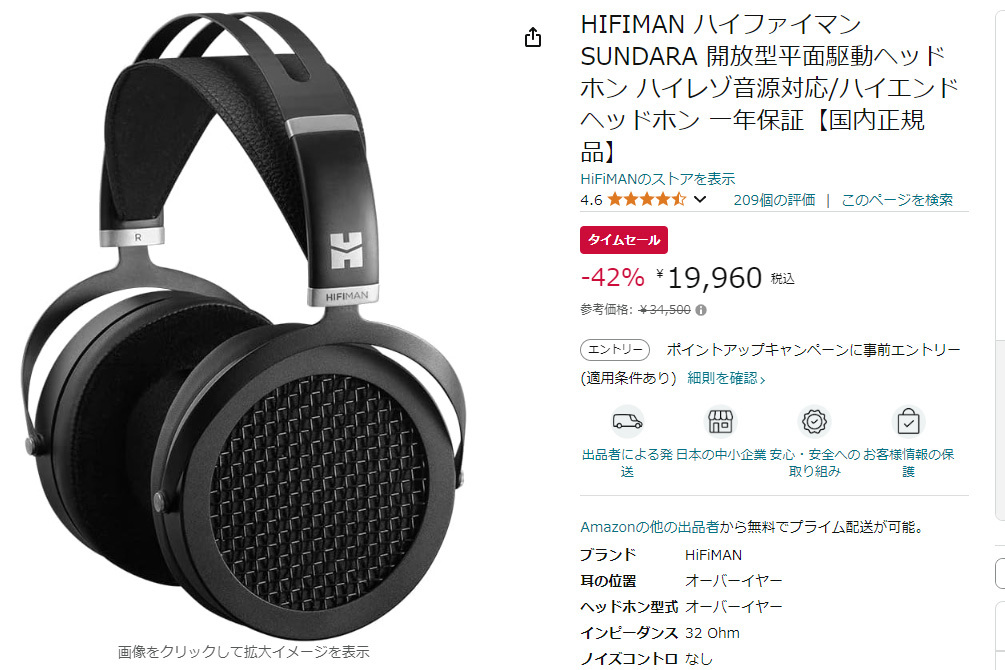Click the search this page link
1005x670 pixels.
(897, 200)
